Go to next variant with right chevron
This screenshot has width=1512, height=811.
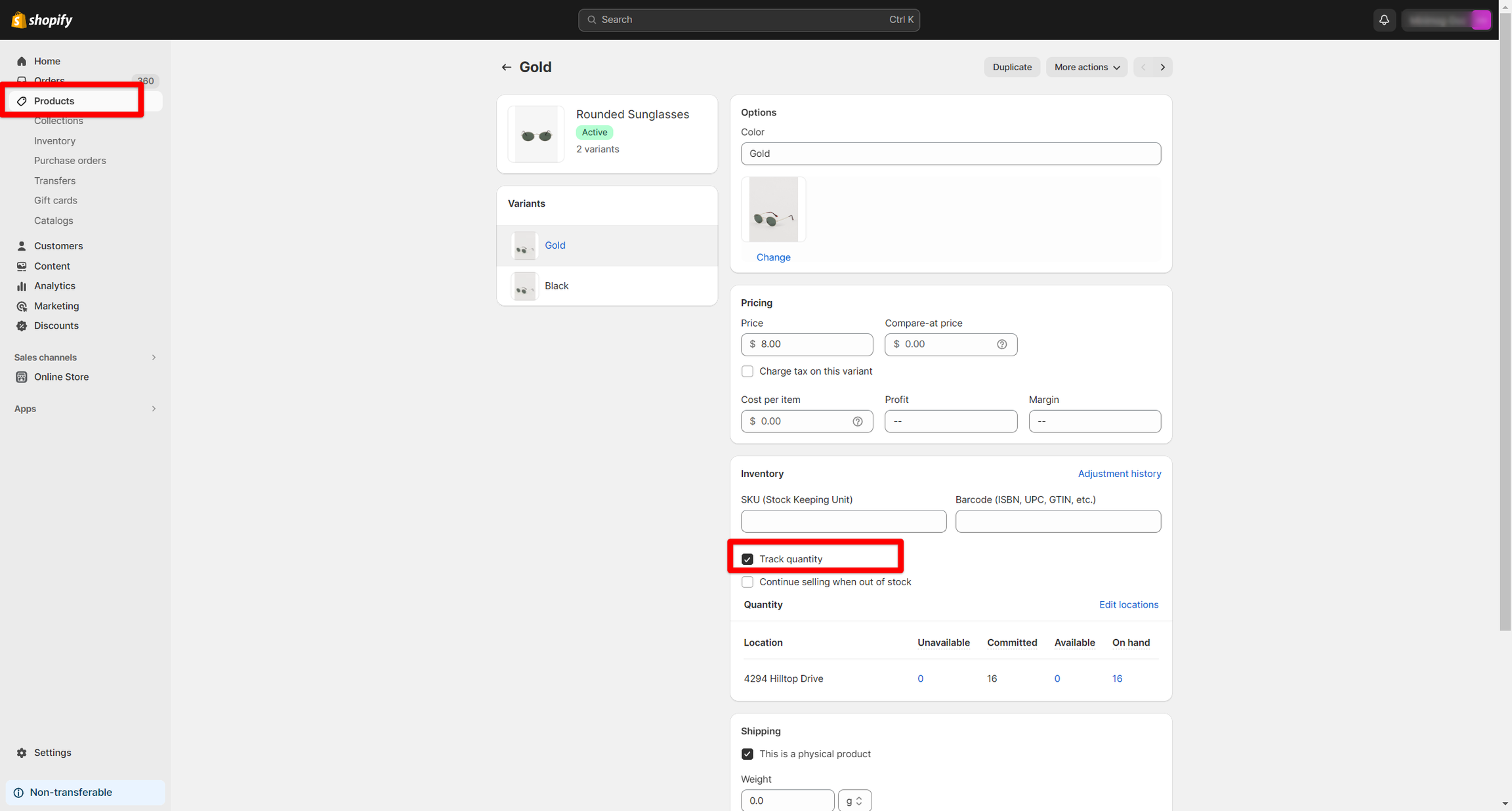1162,68
